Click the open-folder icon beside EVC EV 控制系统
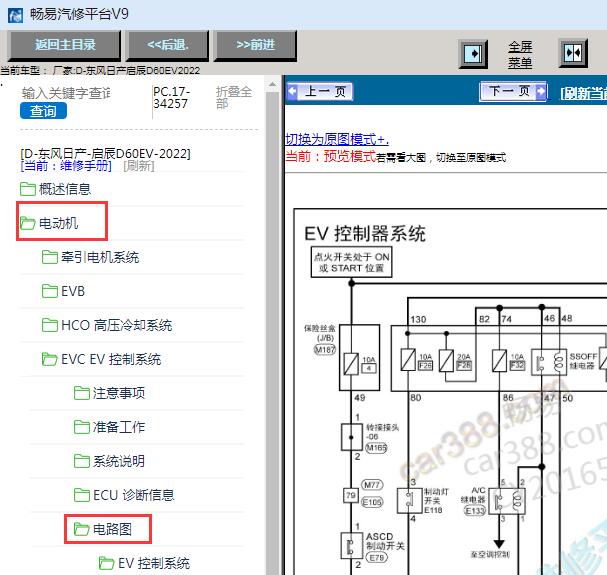607x575 pixels. pos(50,359)
